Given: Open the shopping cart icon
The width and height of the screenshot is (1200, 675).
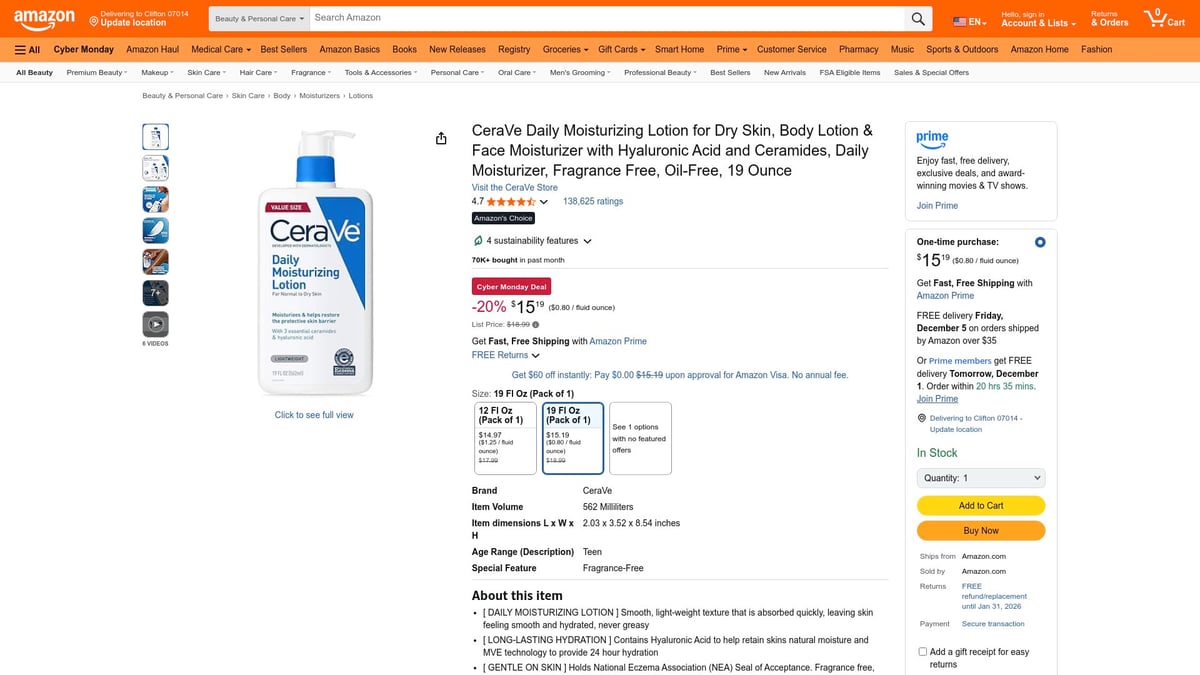Looking at the screenshot, I should [x=1158, y=15].
